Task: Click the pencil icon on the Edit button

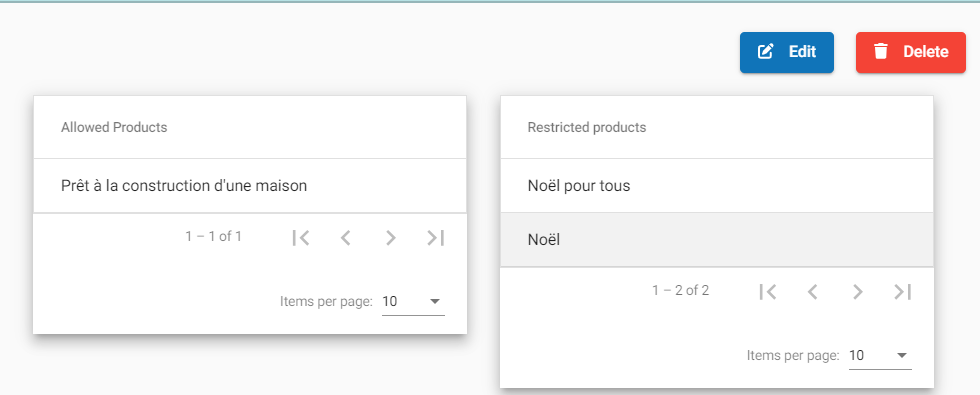Action: point(765,52)
